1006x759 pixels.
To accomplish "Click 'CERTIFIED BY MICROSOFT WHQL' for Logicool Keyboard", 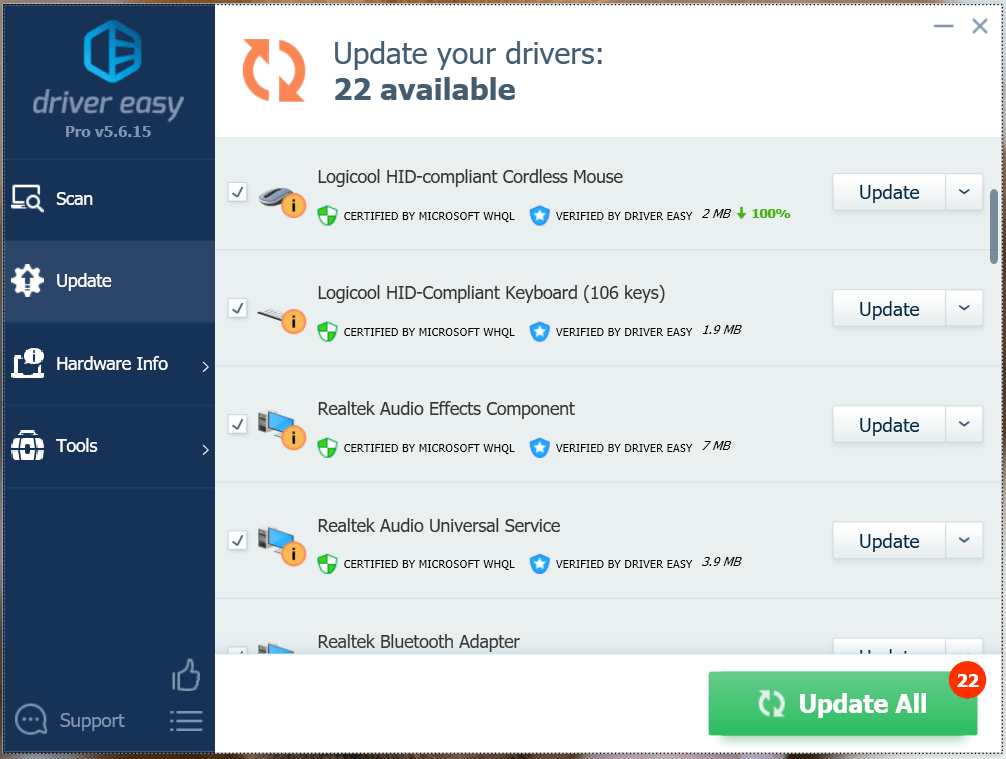I will point(429,332).
